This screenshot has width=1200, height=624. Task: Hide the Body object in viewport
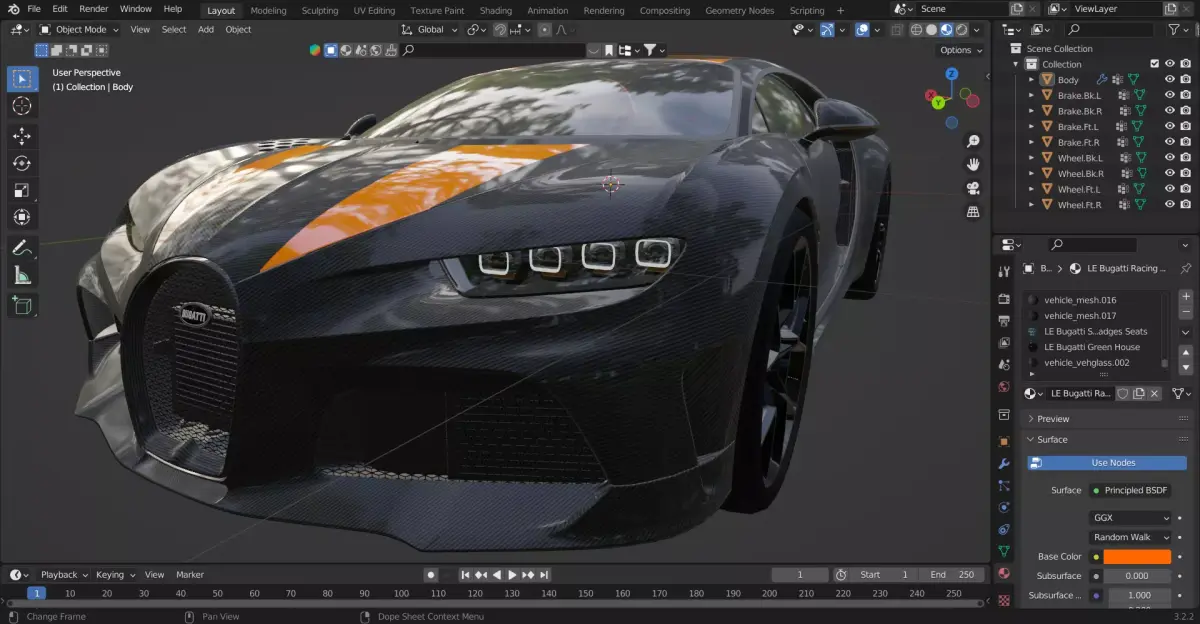pyautogui.click(x=1169, y=80)
